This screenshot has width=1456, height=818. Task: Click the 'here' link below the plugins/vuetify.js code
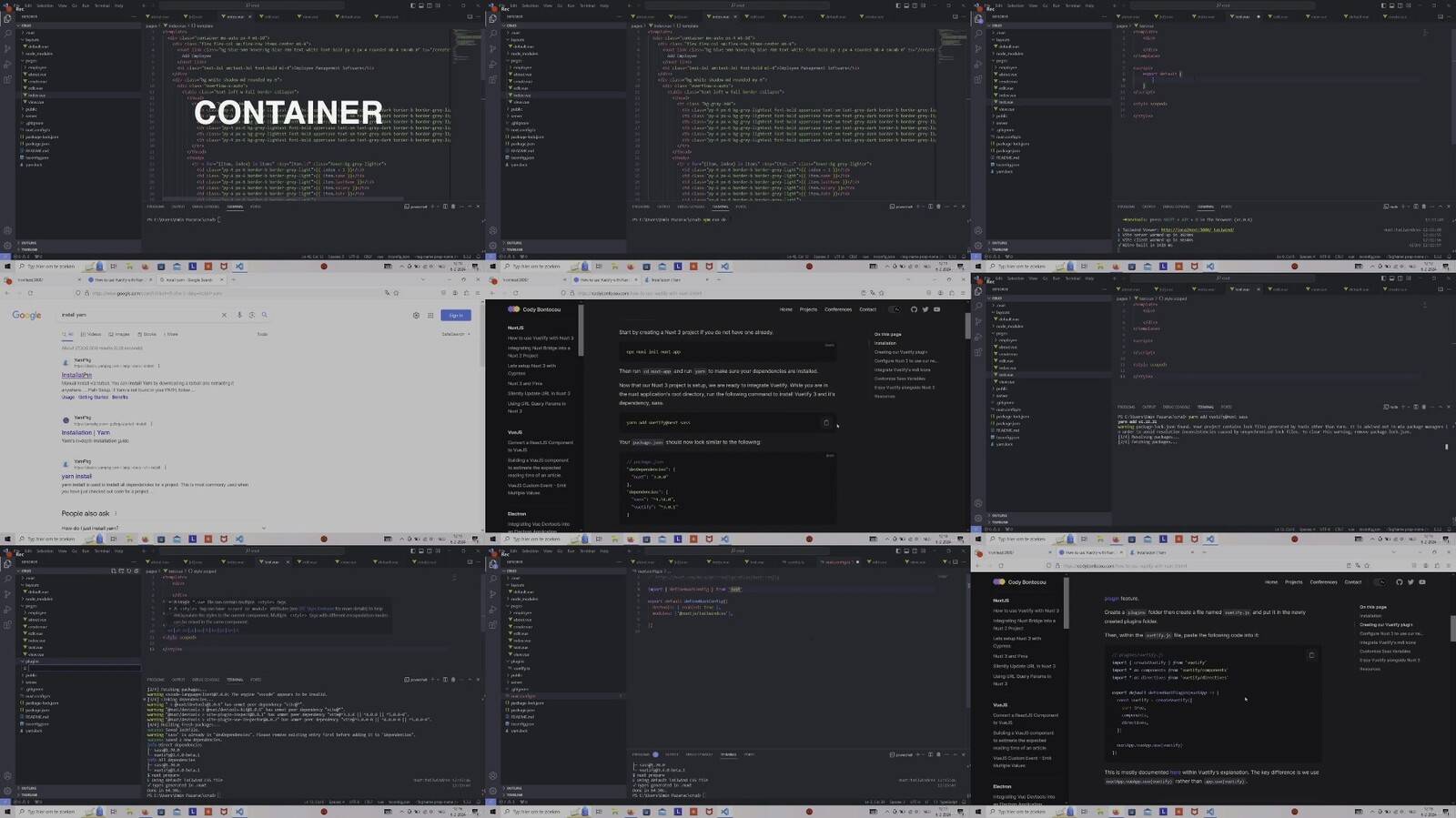point(1175,773)
